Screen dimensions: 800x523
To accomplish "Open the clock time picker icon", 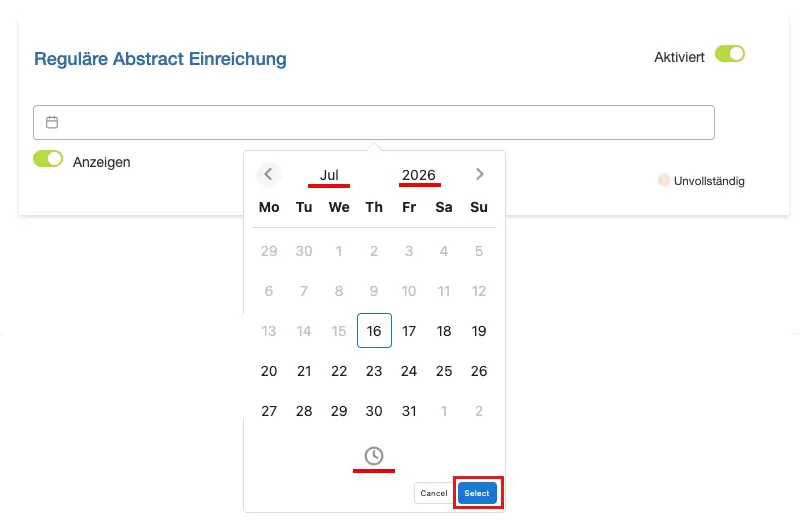I will point(373,456).
